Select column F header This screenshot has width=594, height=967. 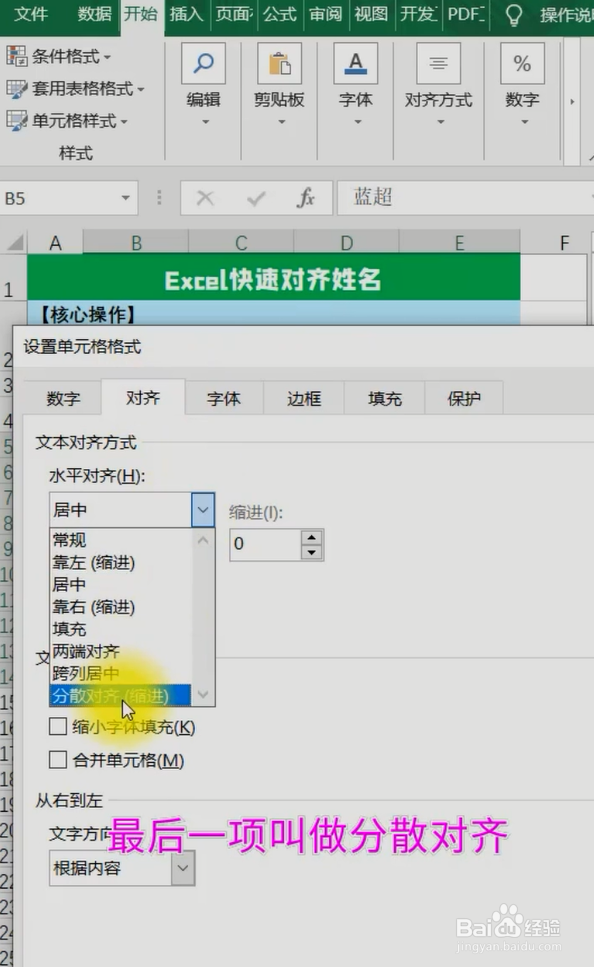(564, 243)
